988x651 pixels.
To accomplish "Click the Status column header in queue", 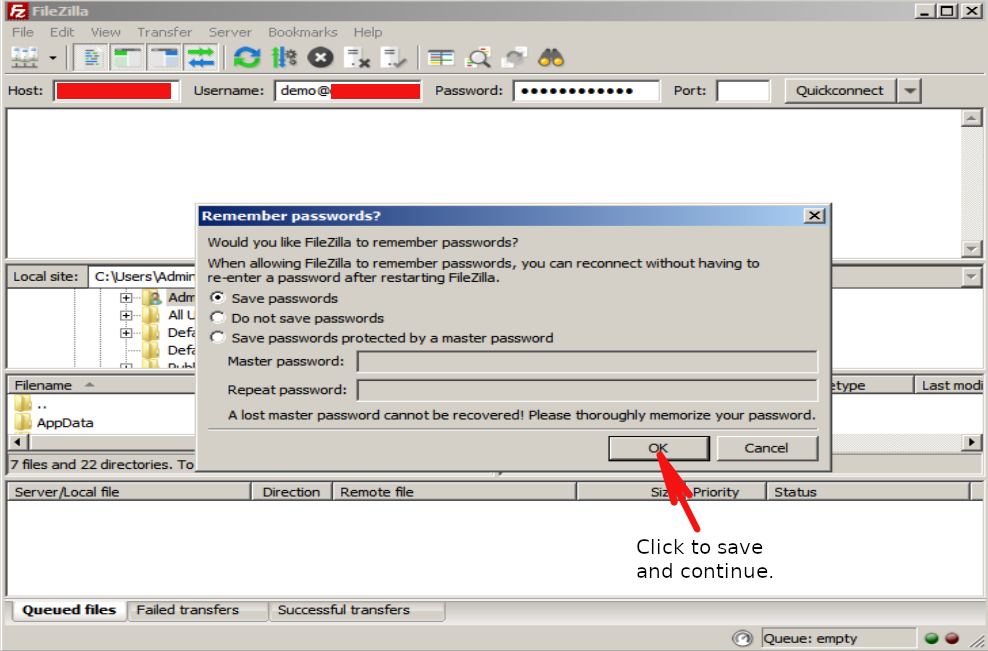I will pos(868,492).
